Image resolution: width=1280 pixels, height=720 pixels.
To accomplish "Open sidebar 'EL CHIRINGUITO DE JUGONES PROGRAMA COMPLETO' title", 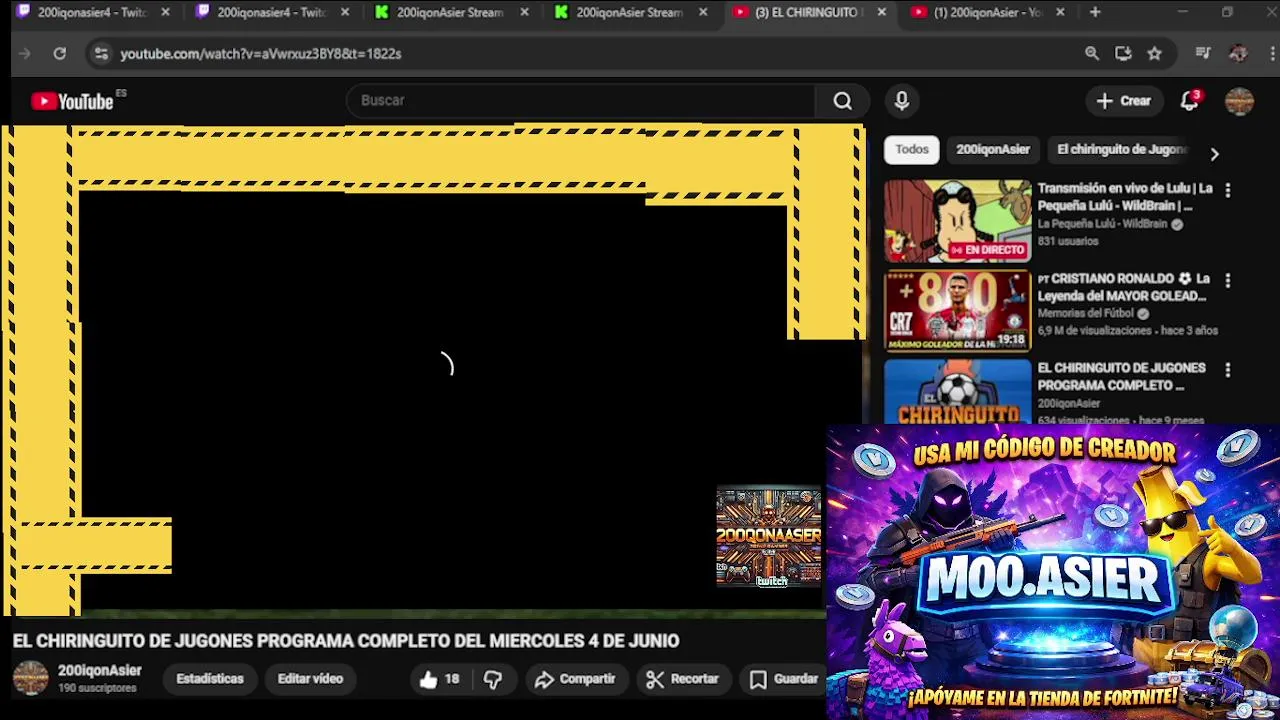I will pyautogui.click(x=1121, y=377).
